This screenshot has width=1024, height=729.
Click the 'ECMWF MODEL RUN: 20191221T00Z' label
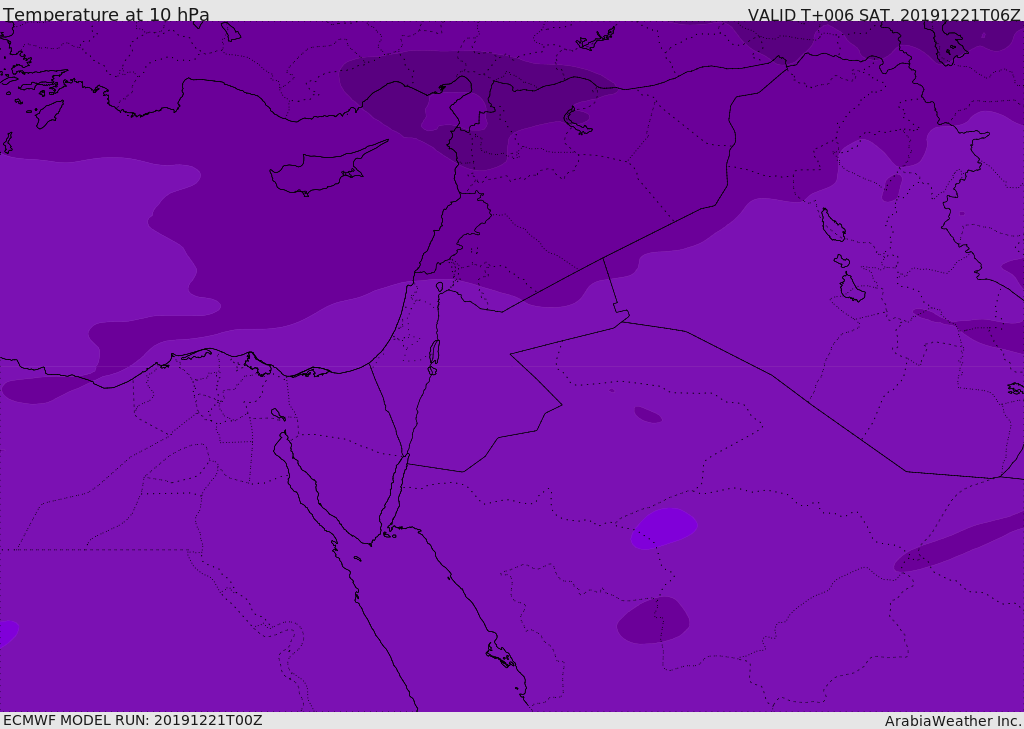133,720
